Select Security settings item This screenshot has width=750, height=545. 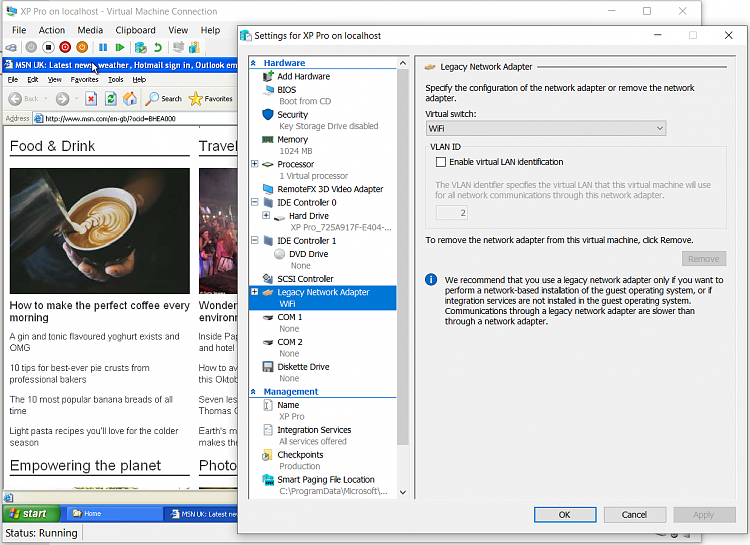[292, 114]
